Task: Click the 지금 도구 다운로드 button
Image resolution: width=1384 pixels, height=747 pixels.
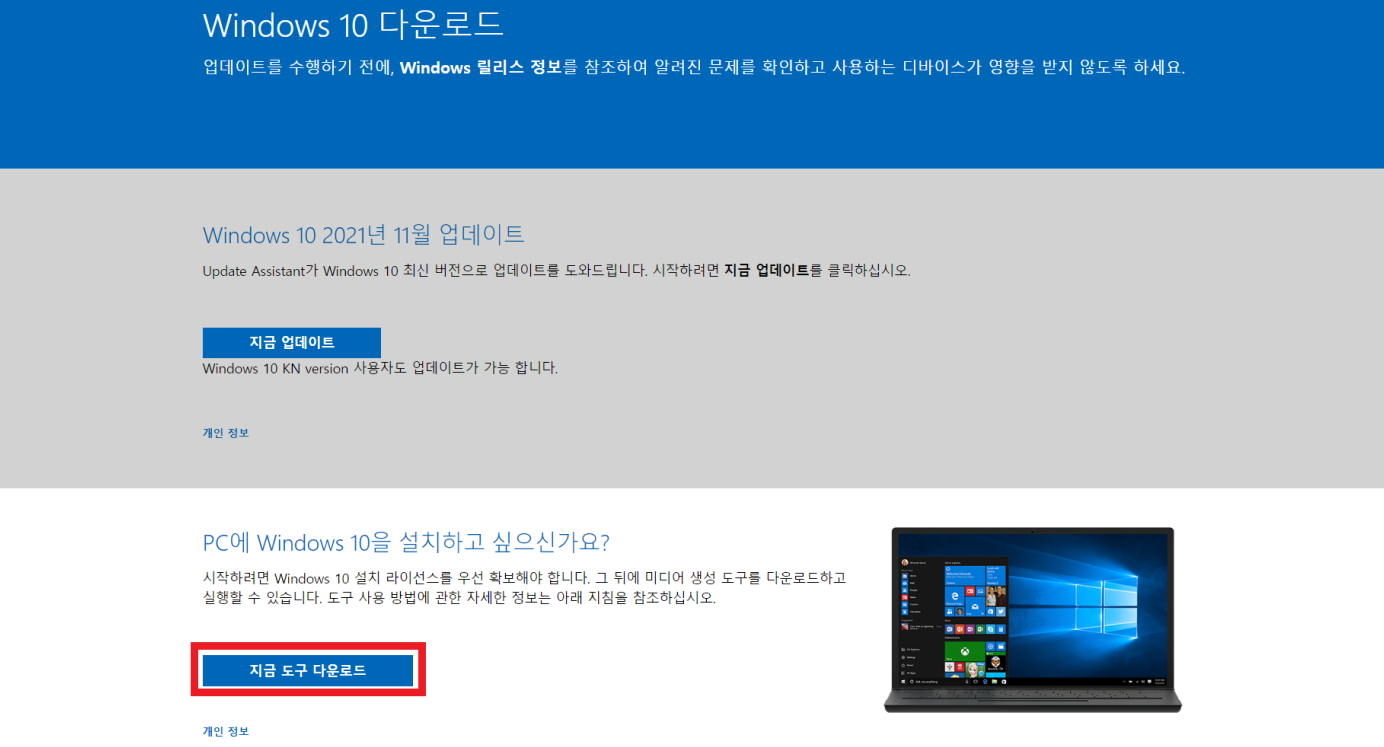Action: [x=308, y=671]
